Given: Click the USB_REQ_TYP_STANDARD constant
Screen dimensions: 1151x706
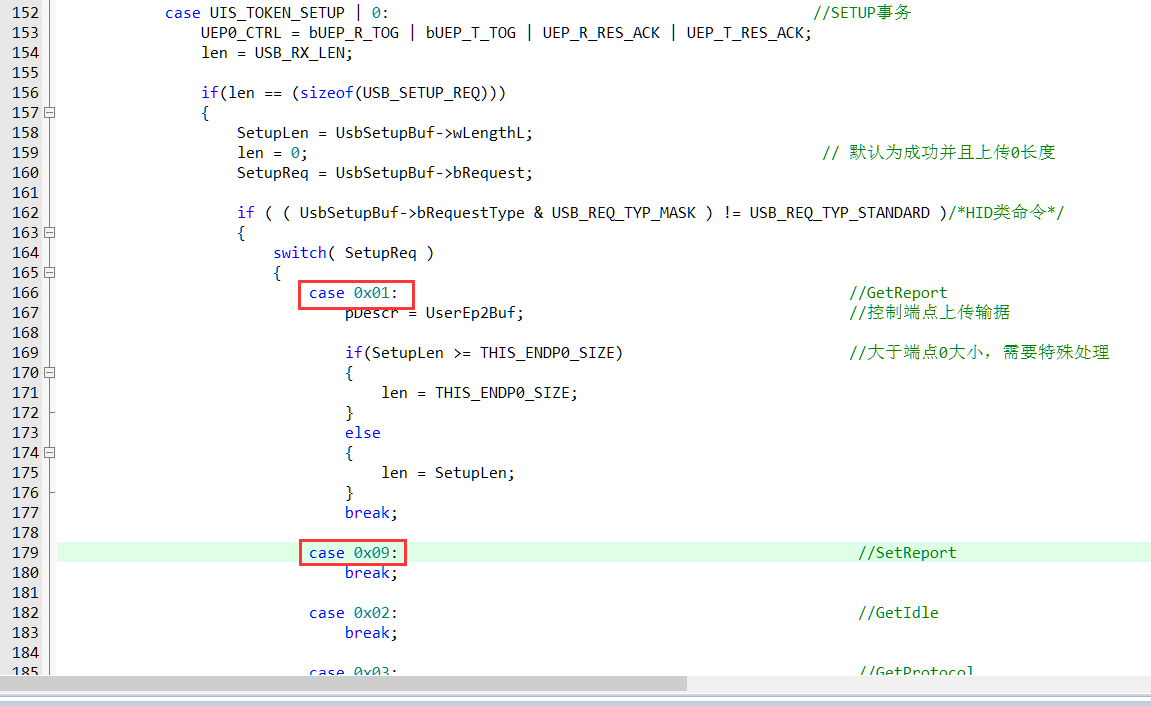Looking at the screenshot, I should (839, 213).
